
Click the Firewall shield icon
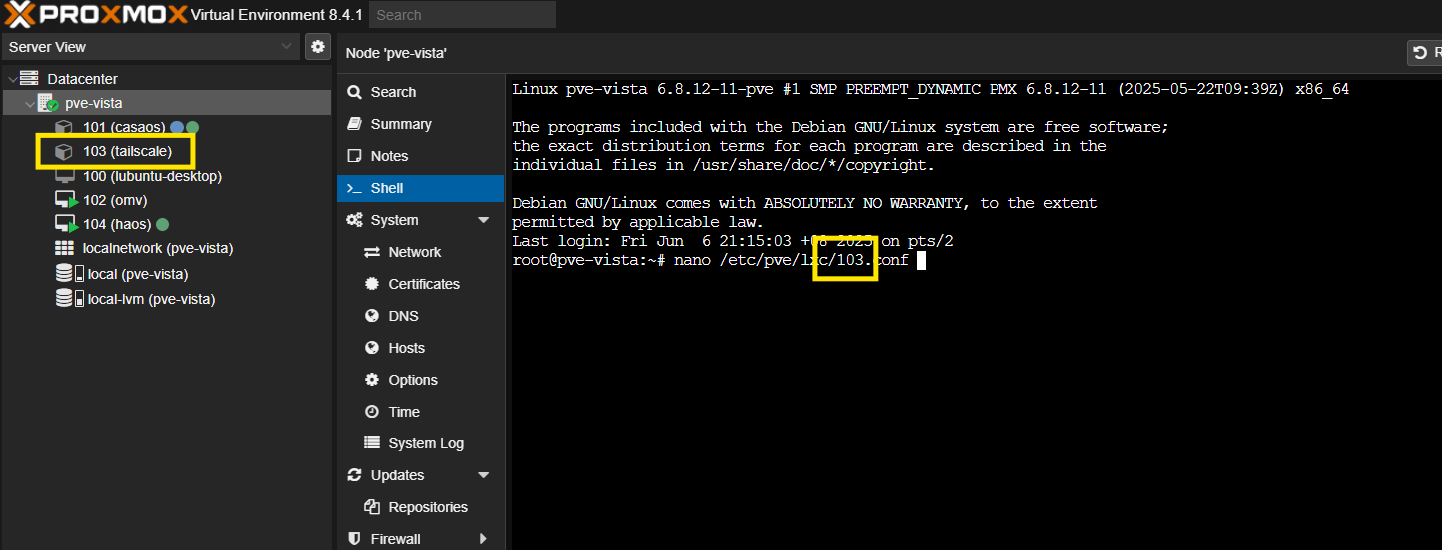click(354, 539)
